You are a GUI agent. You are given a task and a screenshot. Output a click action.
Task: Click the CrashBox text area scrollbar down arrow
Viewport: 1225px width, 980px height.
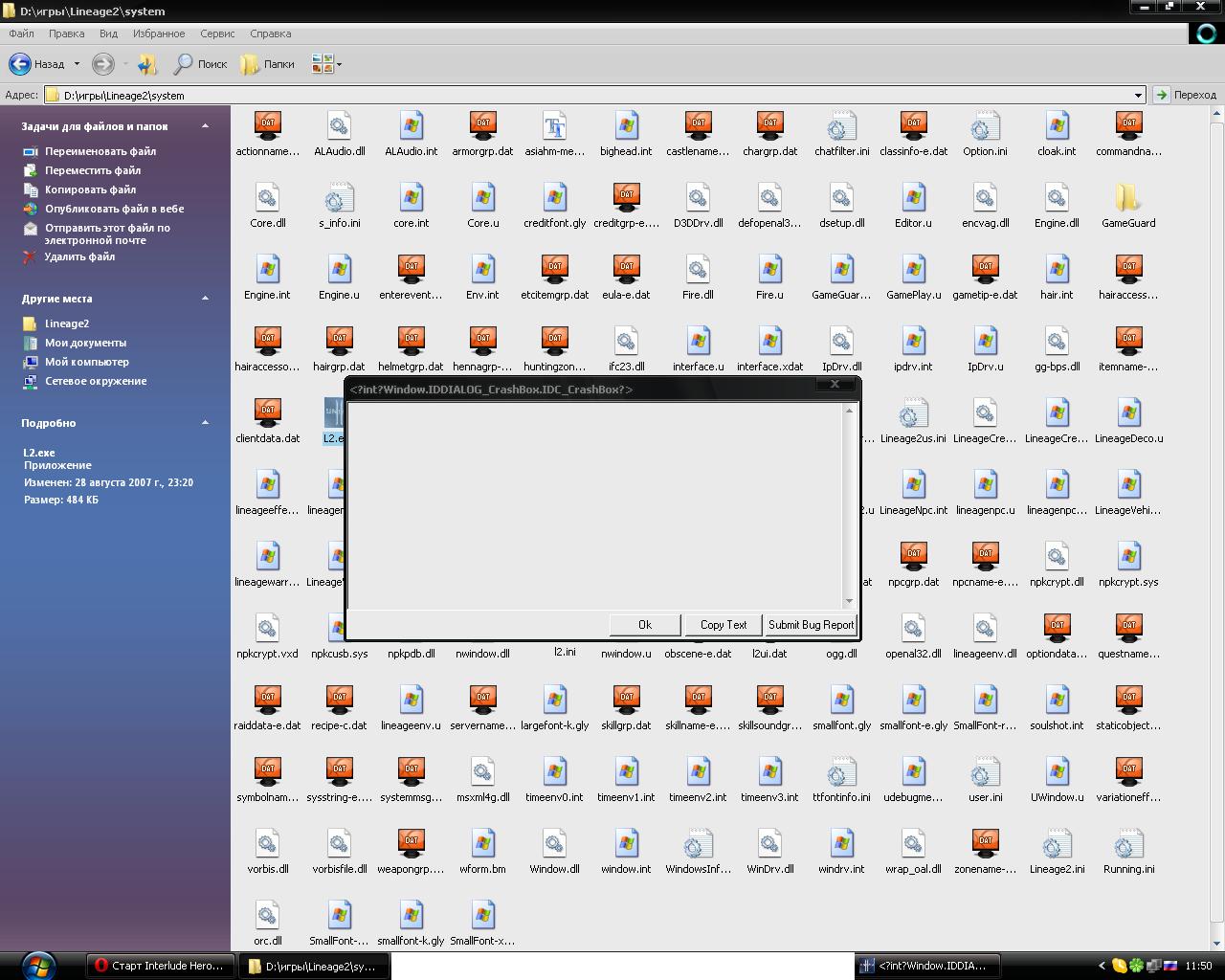pyautogui.click(x=848, y=601)
